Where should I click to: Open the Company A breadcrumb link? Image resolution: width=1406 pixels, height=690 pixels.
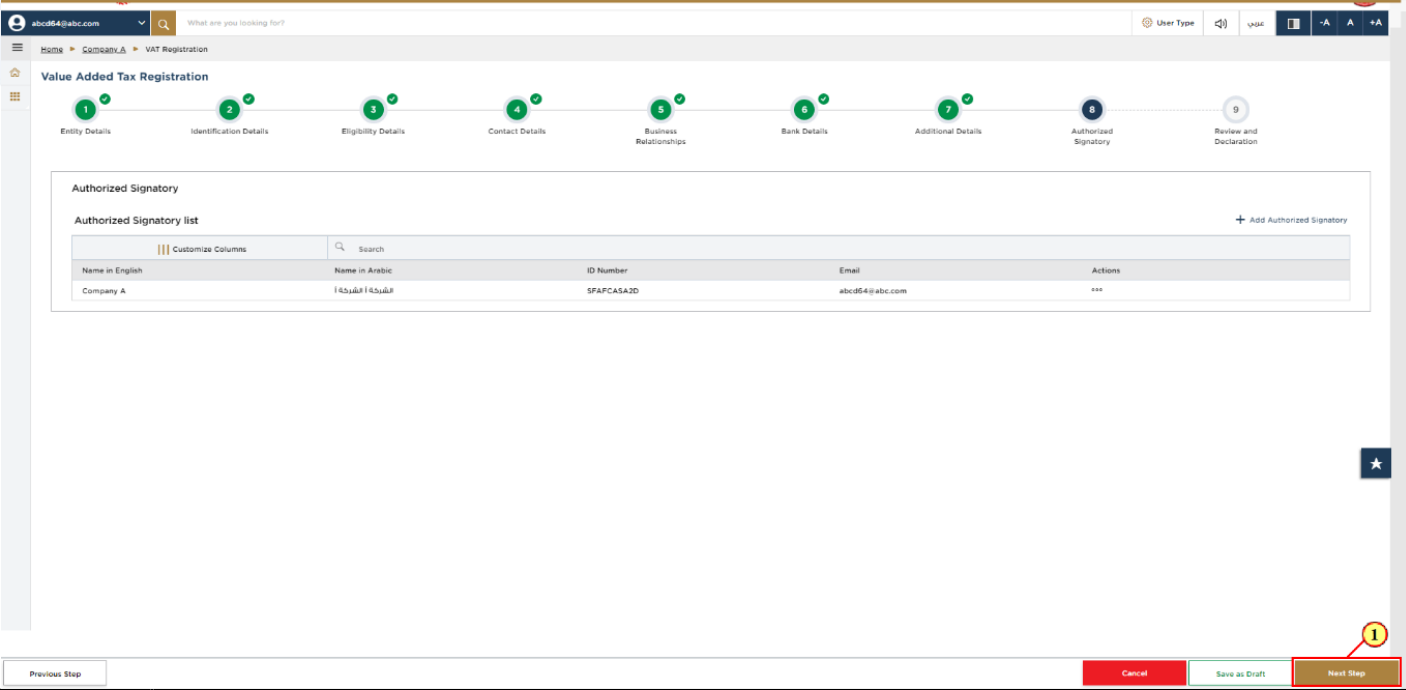[104, 49]
